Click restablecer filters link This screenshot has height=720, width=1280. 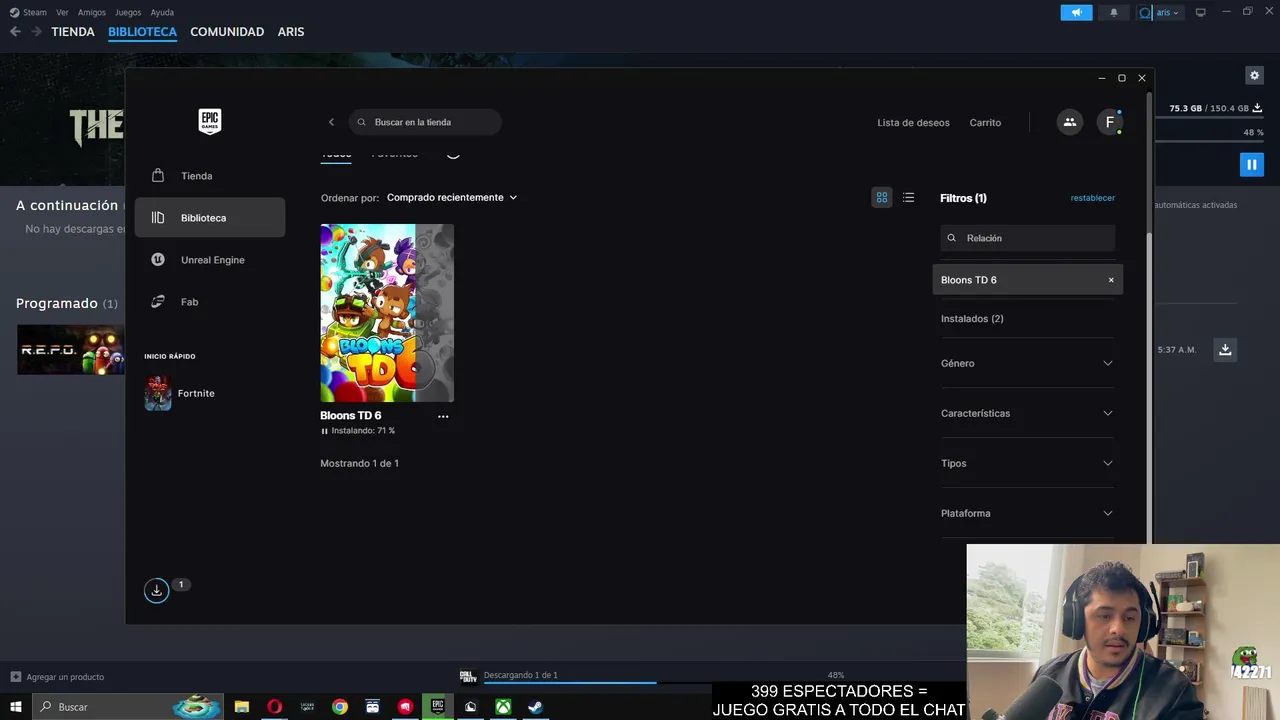(1093, 198)
